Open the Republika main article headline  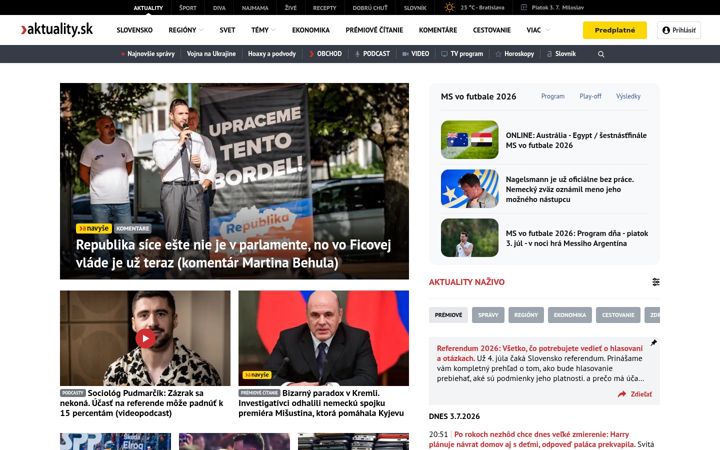point(233,253)
